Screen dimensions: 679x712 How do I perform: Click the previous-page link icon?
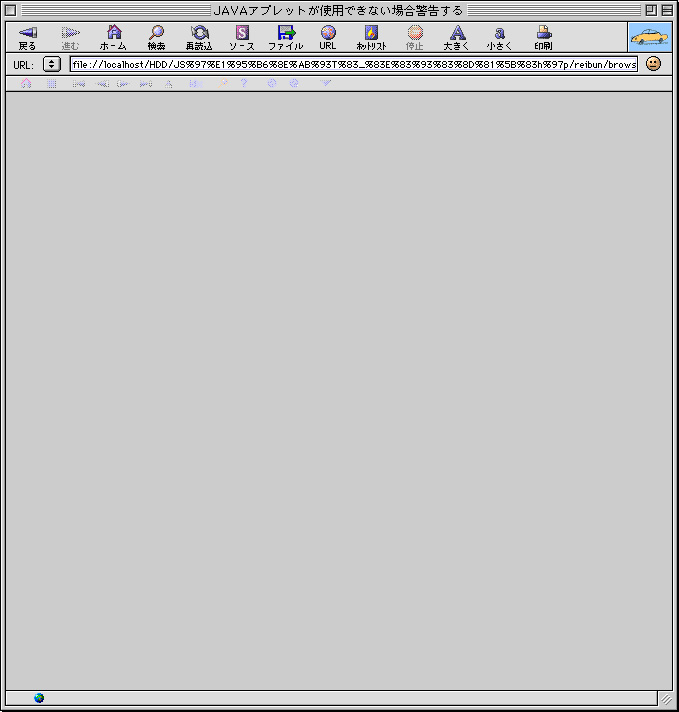pos(102,84)
